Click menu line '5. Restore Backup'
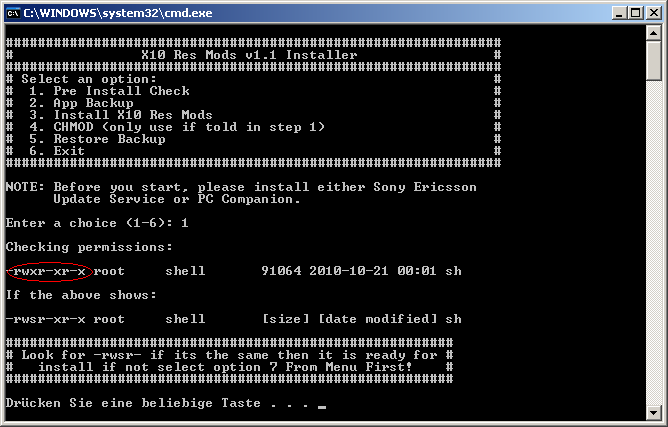 click(97, 139)
